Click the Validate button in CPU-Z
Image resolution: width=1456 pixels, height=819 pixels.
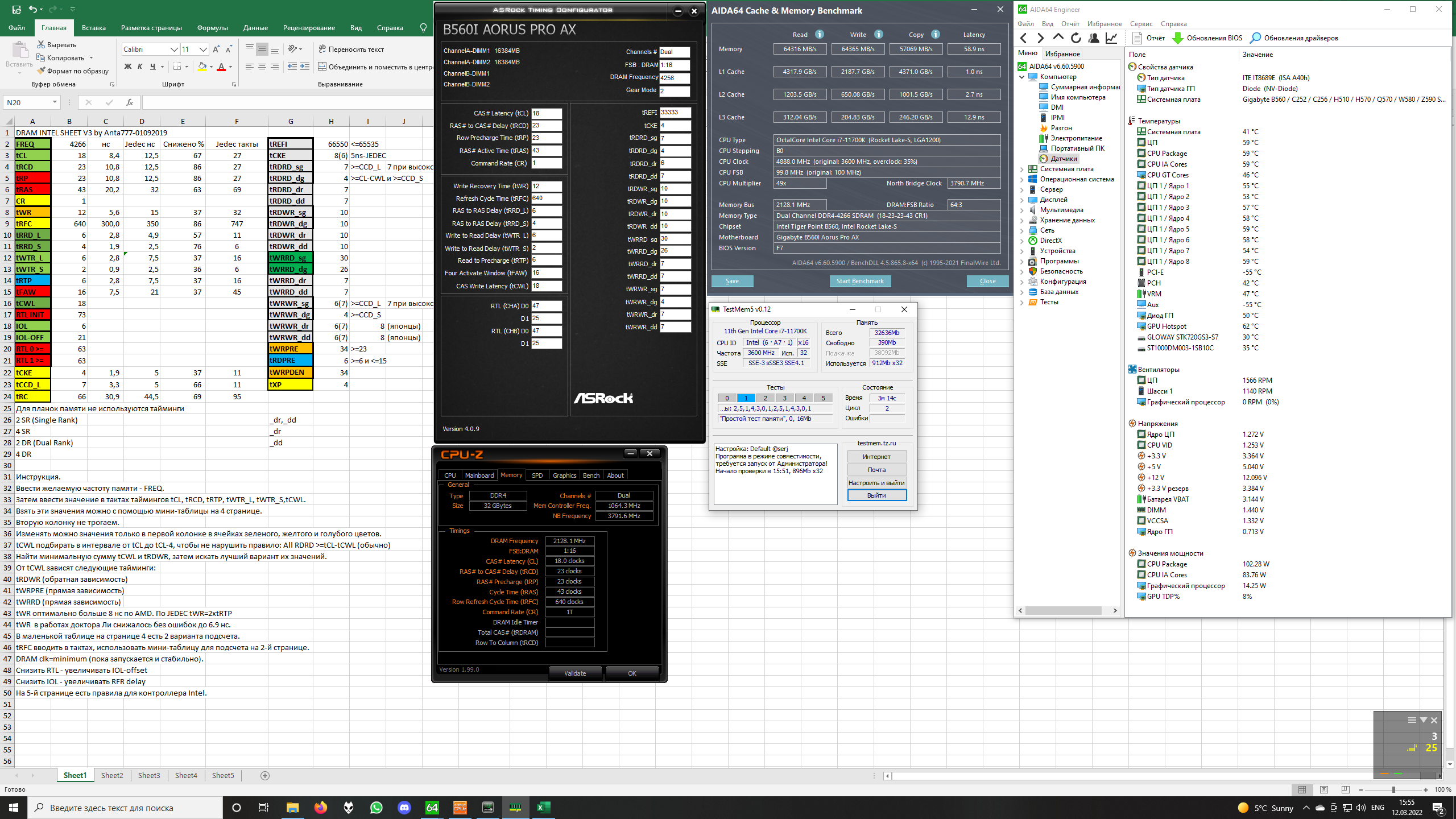coord(574,673)
